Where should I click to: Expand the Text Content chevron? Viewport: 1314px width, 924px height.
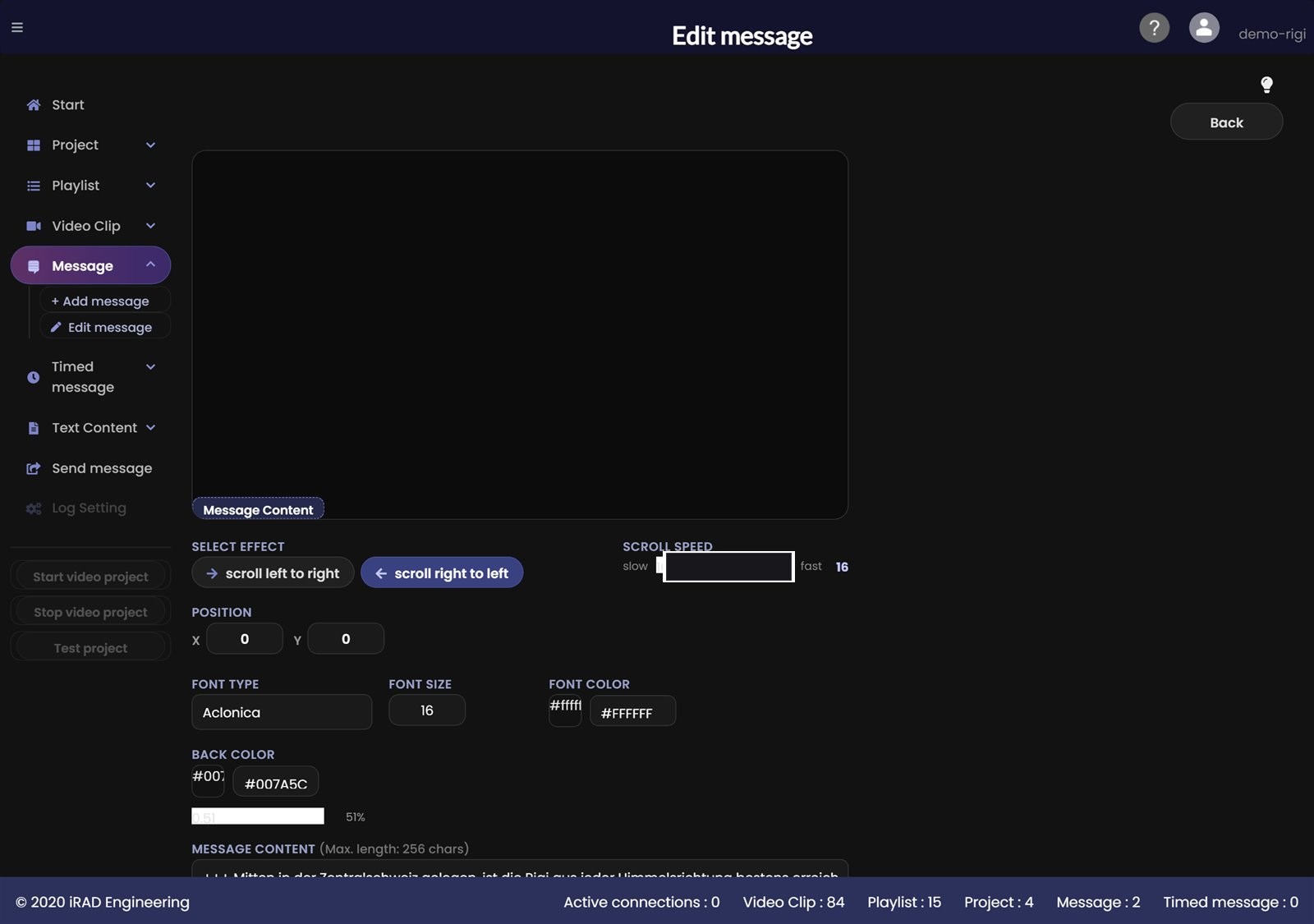(x=150, y=427)
